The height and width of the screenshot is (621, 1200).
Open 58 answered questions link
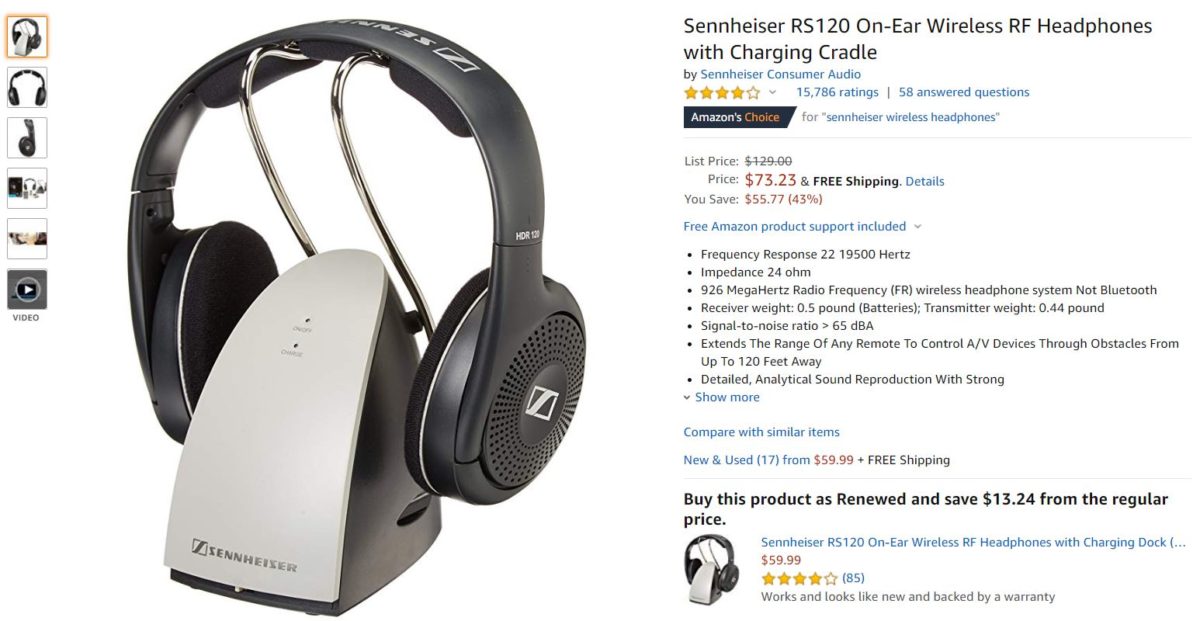[x=964, y=92]
